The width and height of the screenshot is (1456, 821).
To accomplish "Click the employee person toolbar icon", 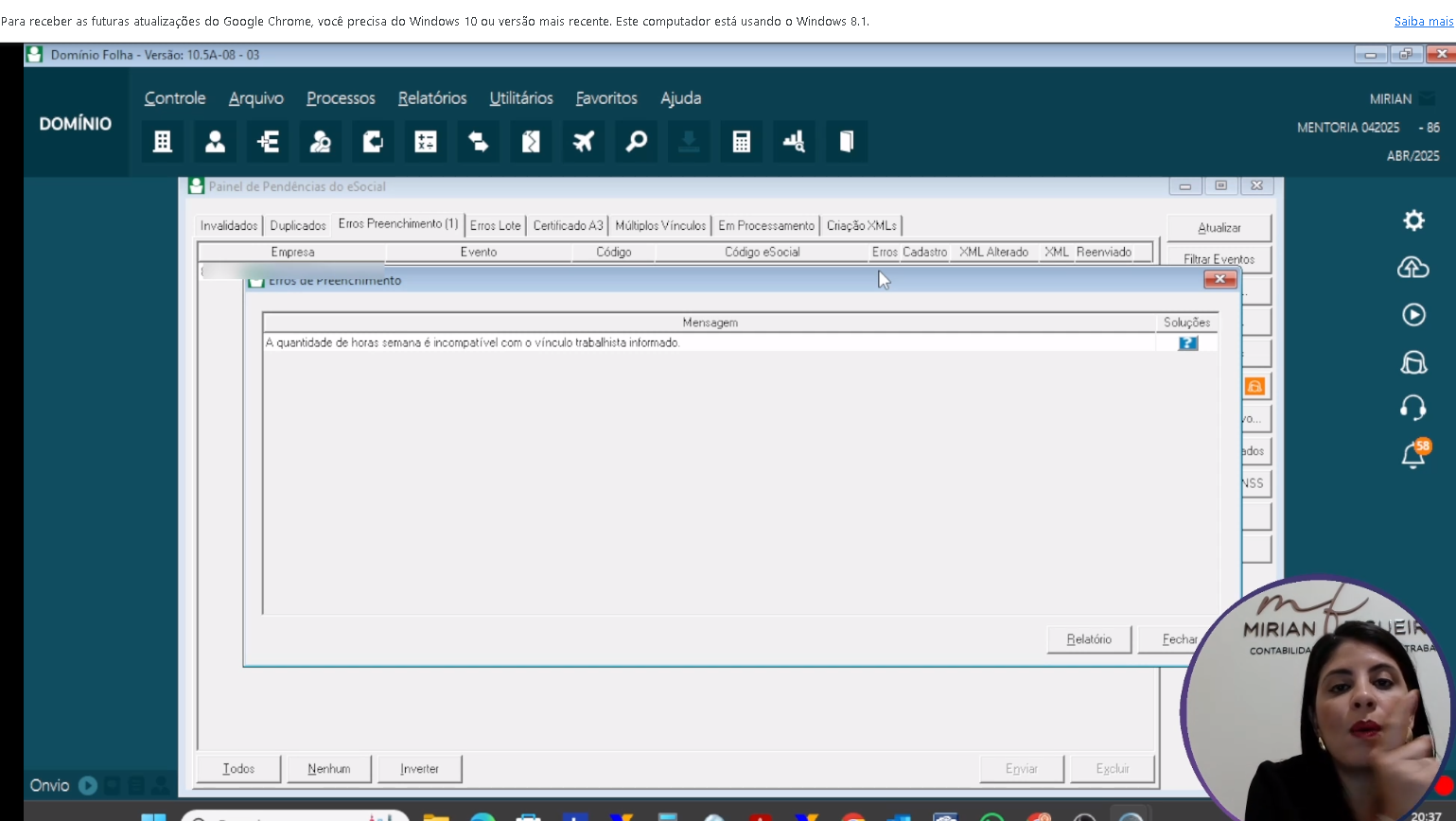I will [216, 142].
